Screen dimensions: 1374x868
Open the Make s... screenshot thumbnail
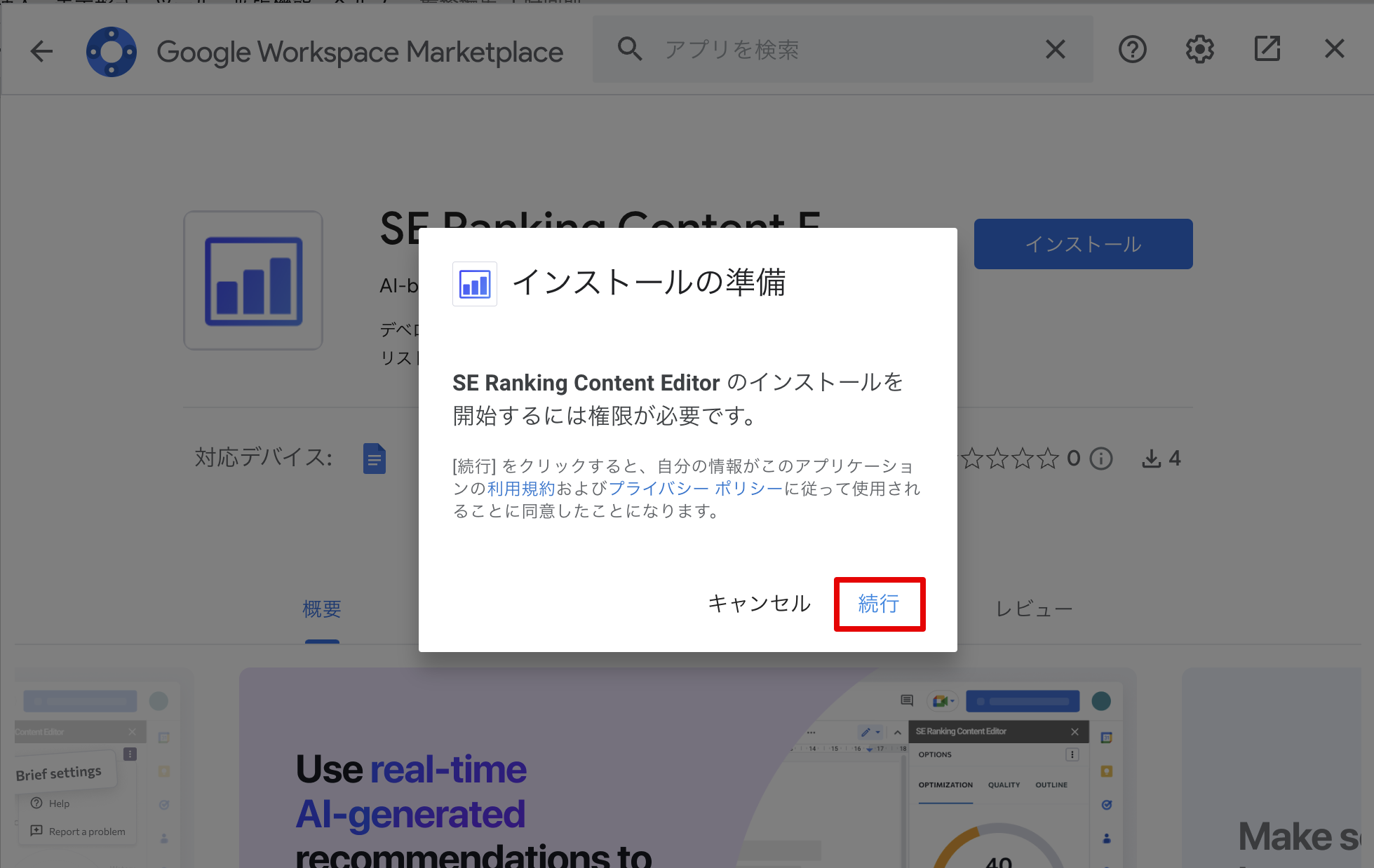click(1272, 768)
